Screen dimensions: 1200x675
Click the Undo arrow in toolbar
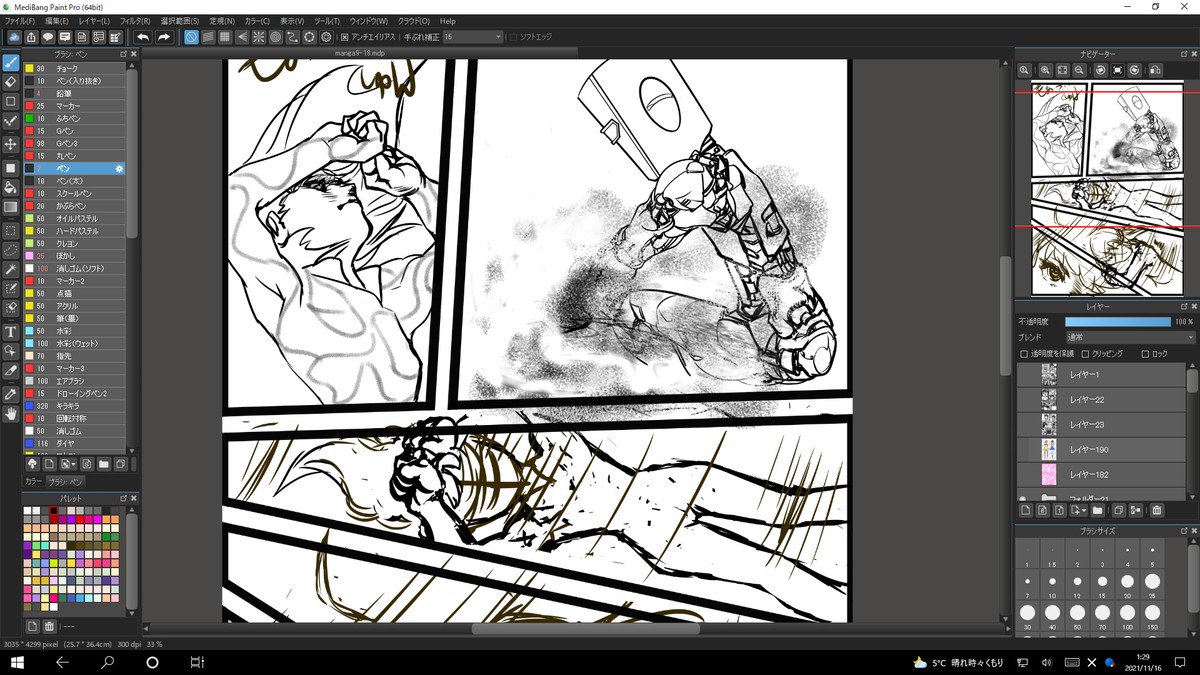click(143, 37)
